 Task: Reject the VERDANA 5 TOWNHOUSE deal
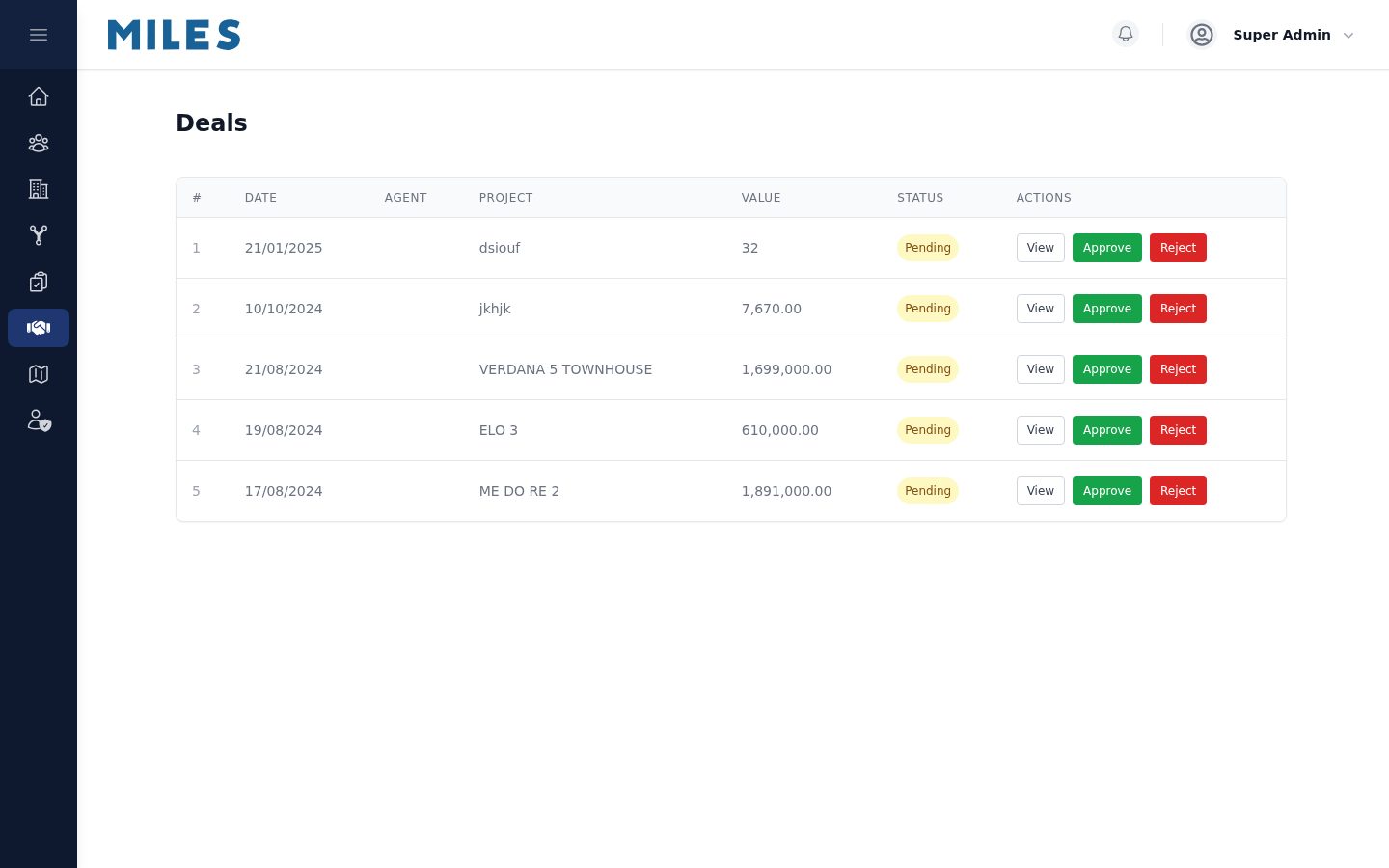tap(1178, 369)
